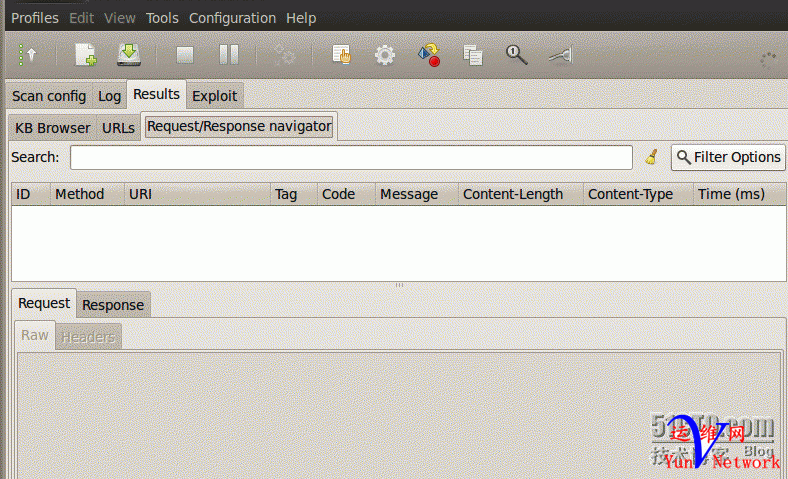Open the Help menu
The height and width of the screenshot is (479, 788).
(301, 18)
